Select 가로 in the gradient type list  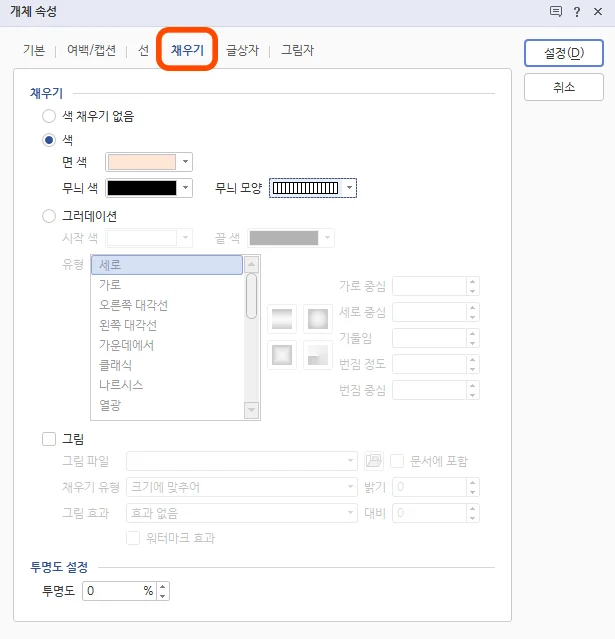pyautogui.click(x=167, y=285)
